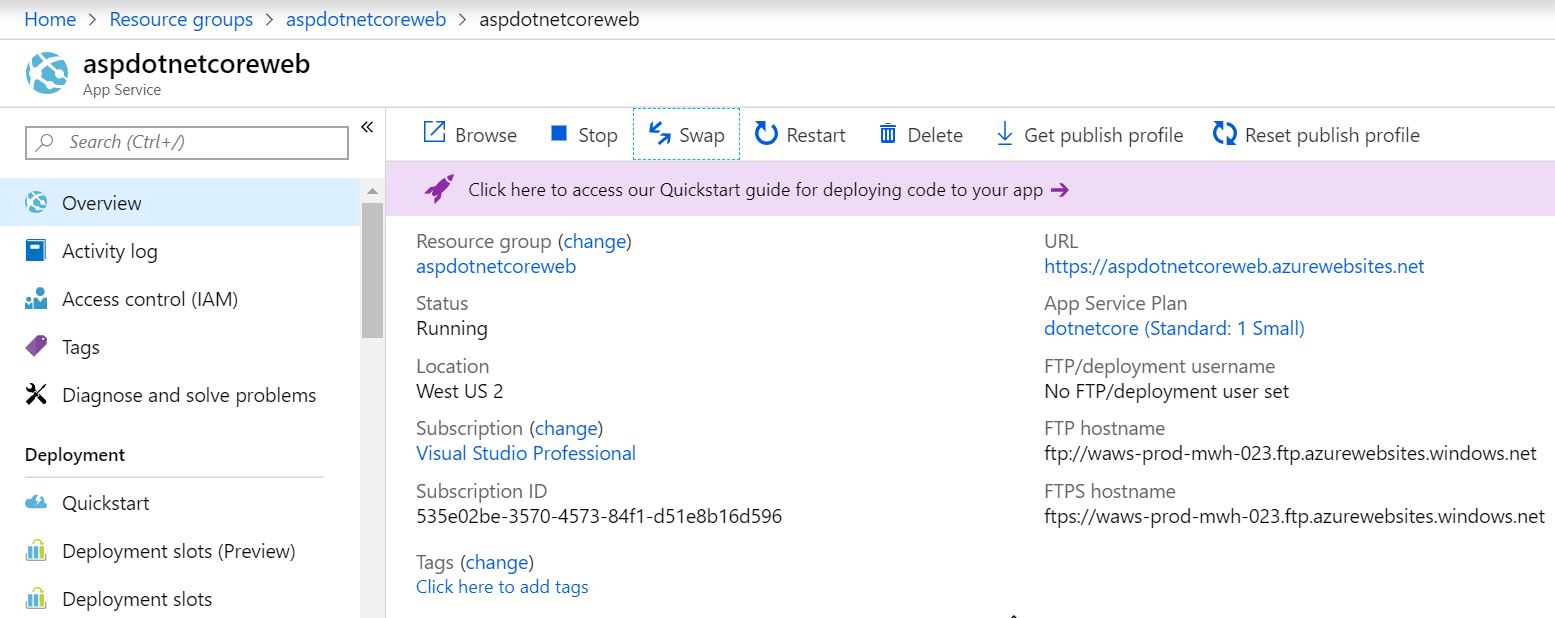The height and width of the screenshot is (618, 1555).
Task: Click the Activity log book icon
Action: pyautogui.click(x=36, y=251)
